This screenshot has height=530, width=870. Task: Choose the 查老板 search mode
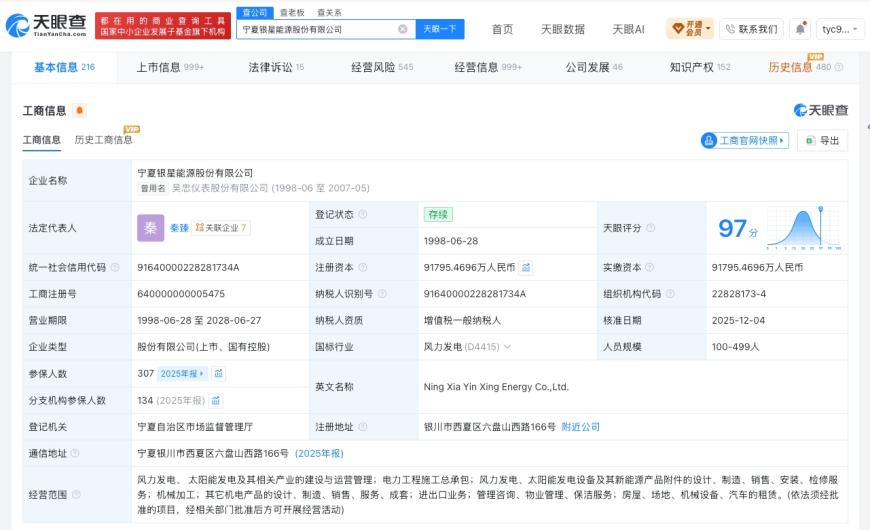292,12
